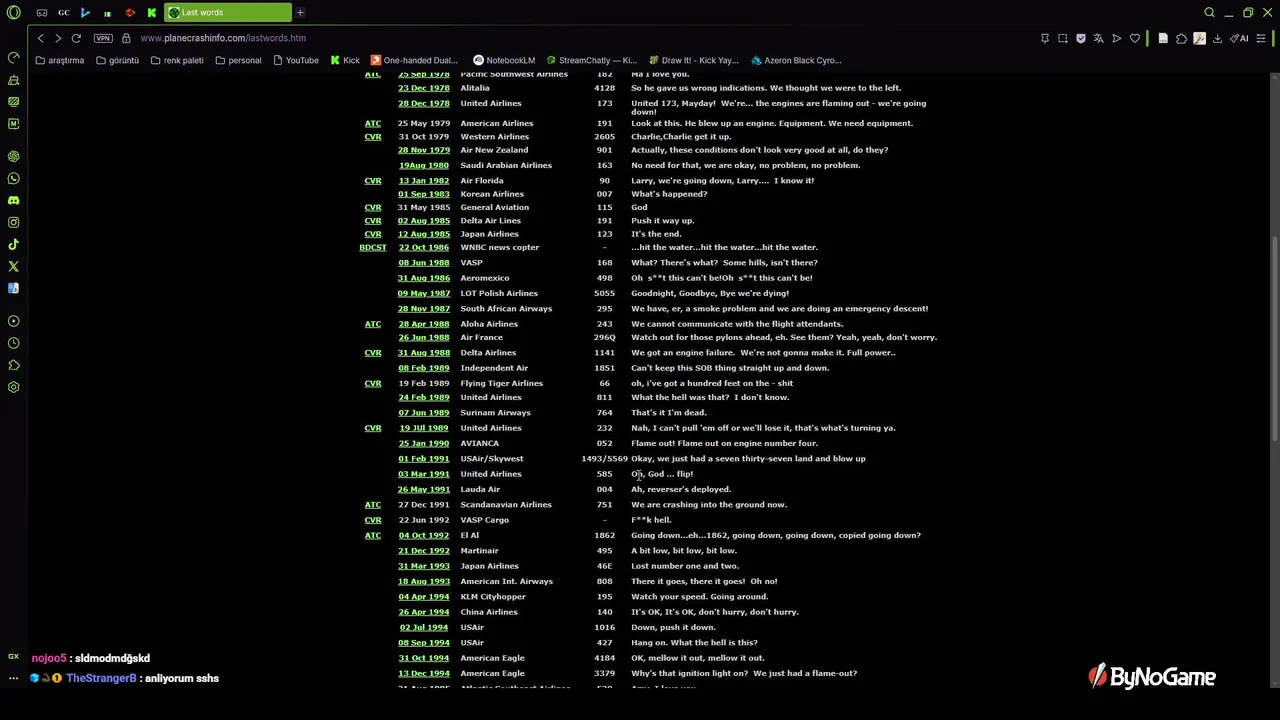Screen dimensions: 1280x720
Task: Switch to the pinned controller icon tab
Action: pyautogui.click(x=41, y=12)
